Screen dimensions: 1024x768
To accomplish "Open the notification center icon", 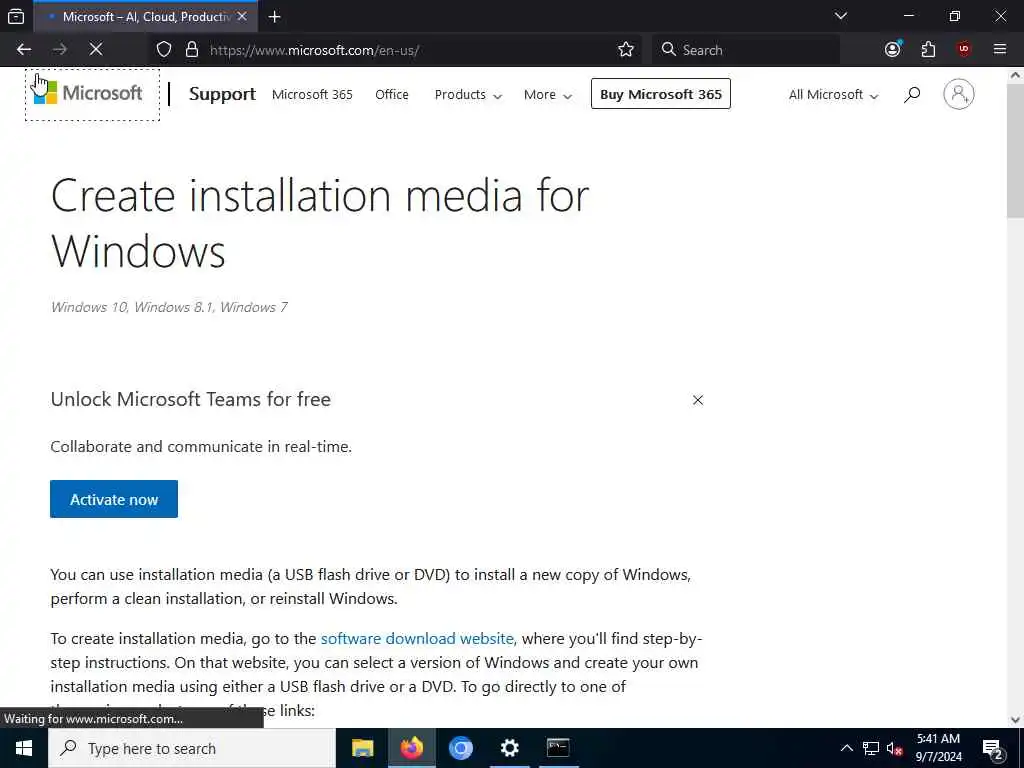I will pos(993,748).
